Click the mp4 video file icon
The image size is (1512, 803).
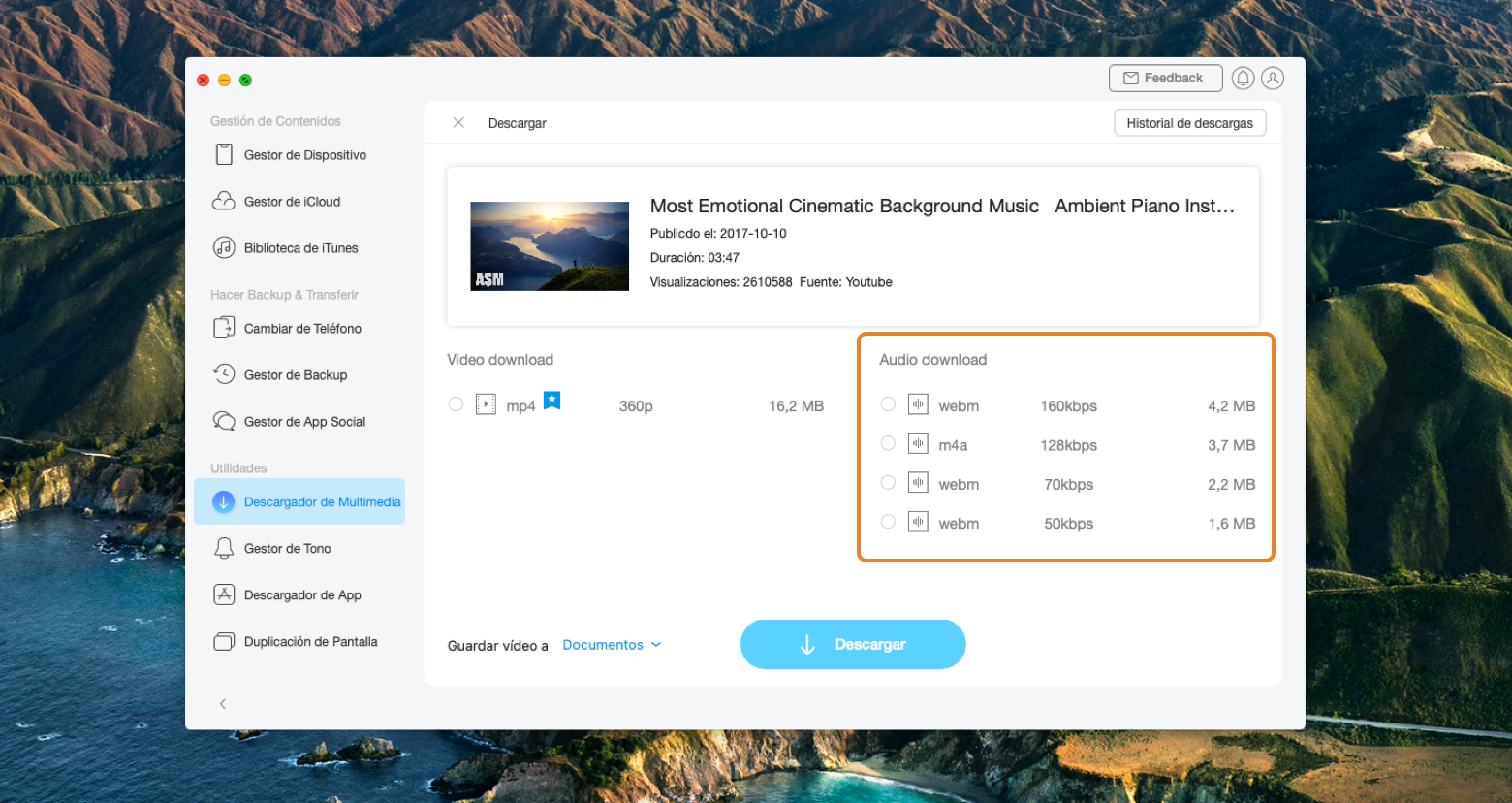[486, 404]
